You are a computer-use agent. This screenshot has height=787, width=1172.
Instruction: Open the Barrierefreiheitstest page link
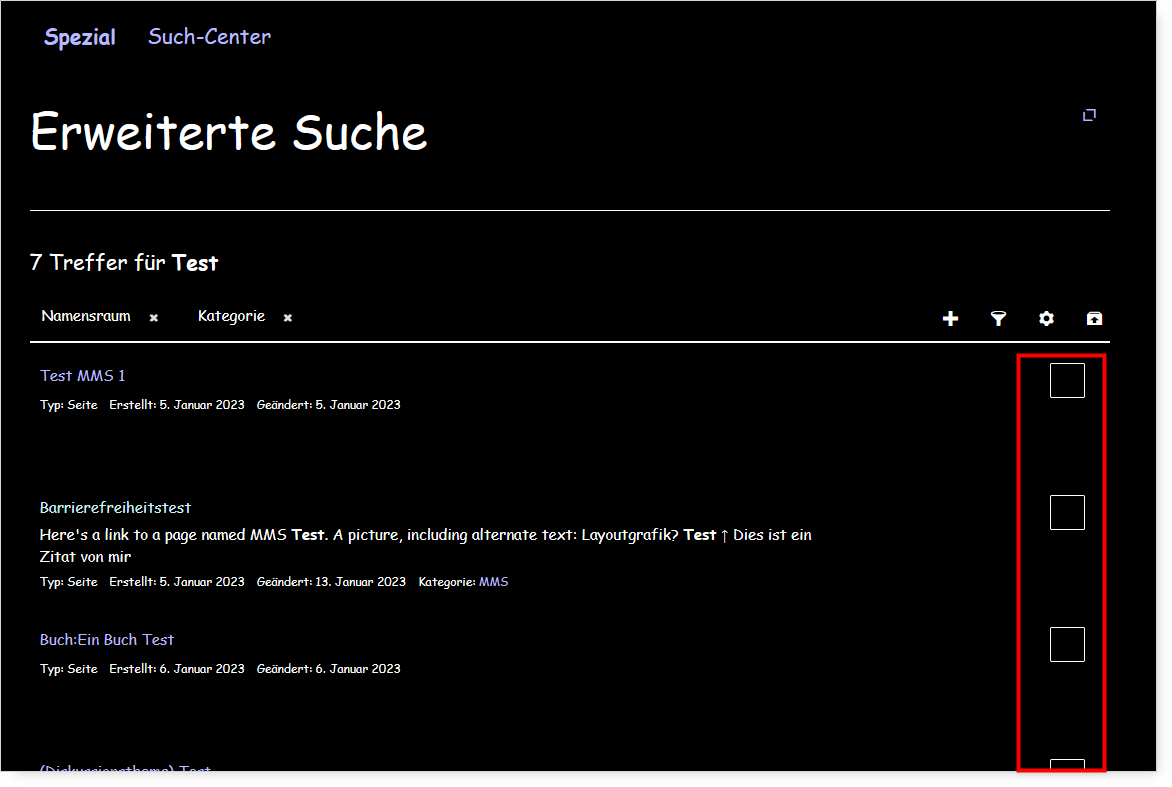click(115, 508)
